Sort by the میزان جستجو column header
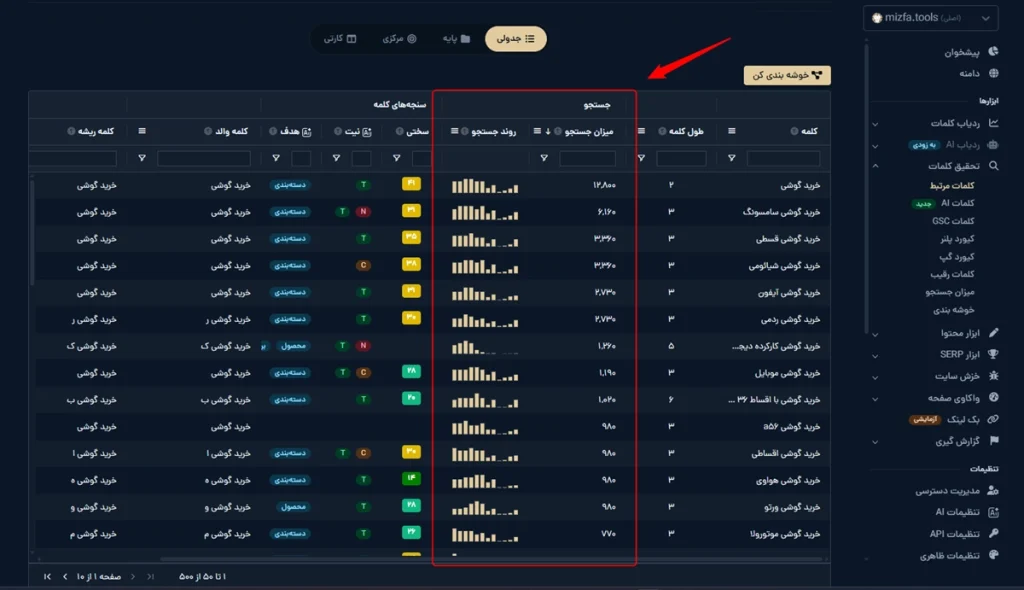Image resolution: width=1024 pixels, height=590 pixels. pyautogui.click(x=588, y=131)
